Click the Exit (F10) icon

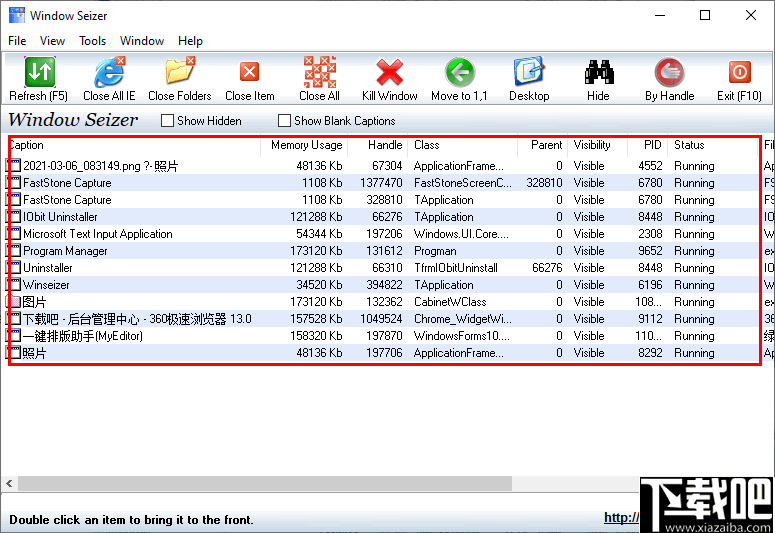pos(739,72)
